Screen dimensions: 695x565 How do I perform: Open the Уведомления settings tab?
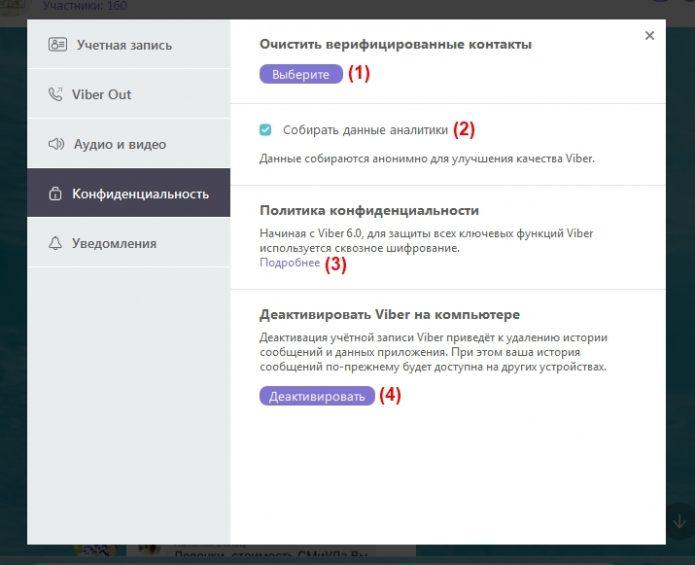coord(113,243)
